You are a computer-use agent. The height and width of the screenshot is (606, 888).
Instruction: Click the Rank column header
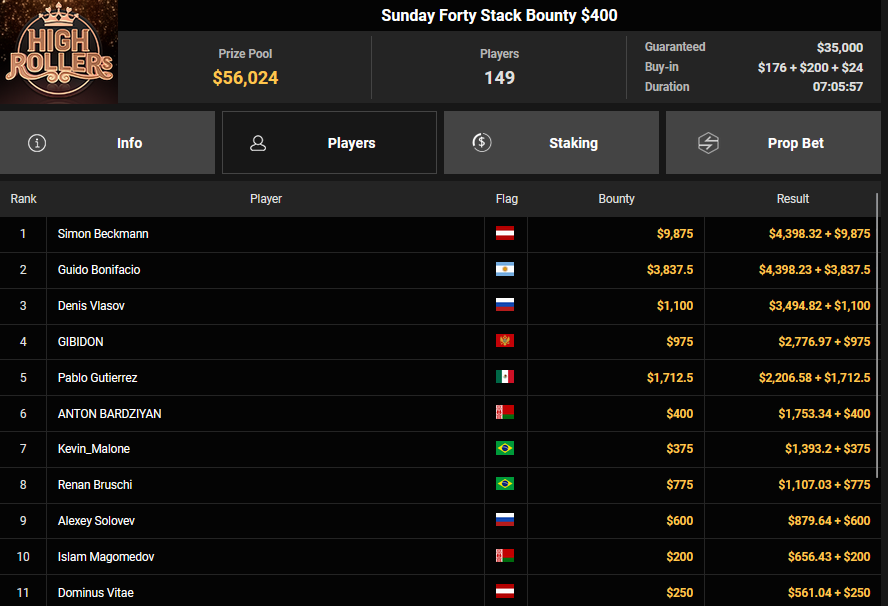(x=23, y=199)
